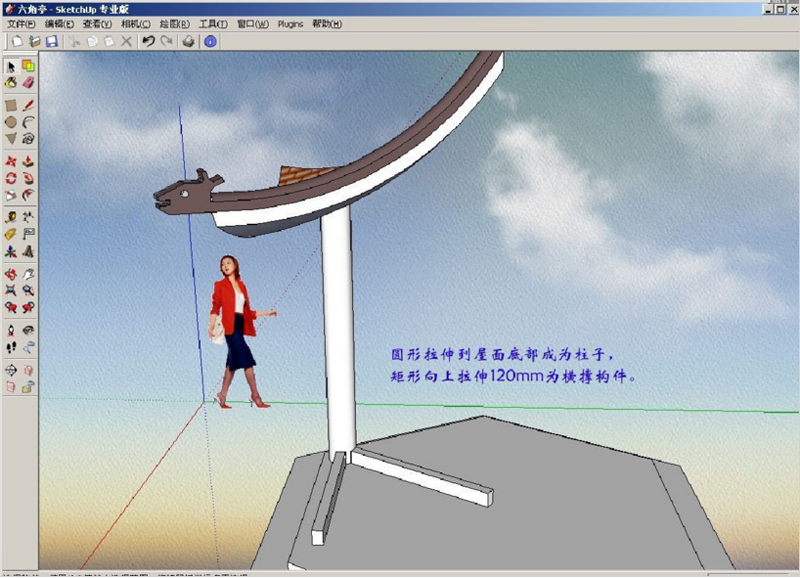
Task: Pick the Freehand scribble tool
Action: [28, 138]
